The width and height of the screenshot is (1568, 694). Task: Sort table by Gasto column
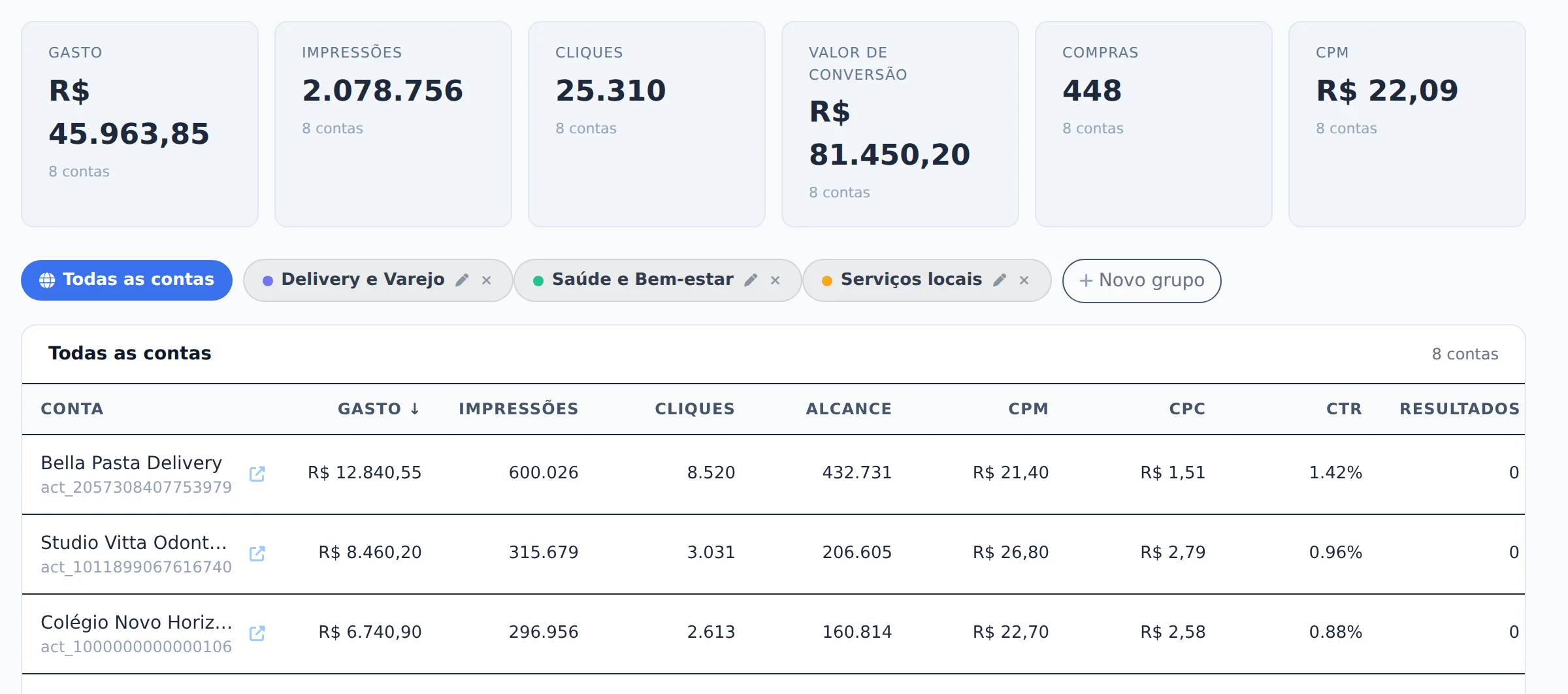coord(379,409)
